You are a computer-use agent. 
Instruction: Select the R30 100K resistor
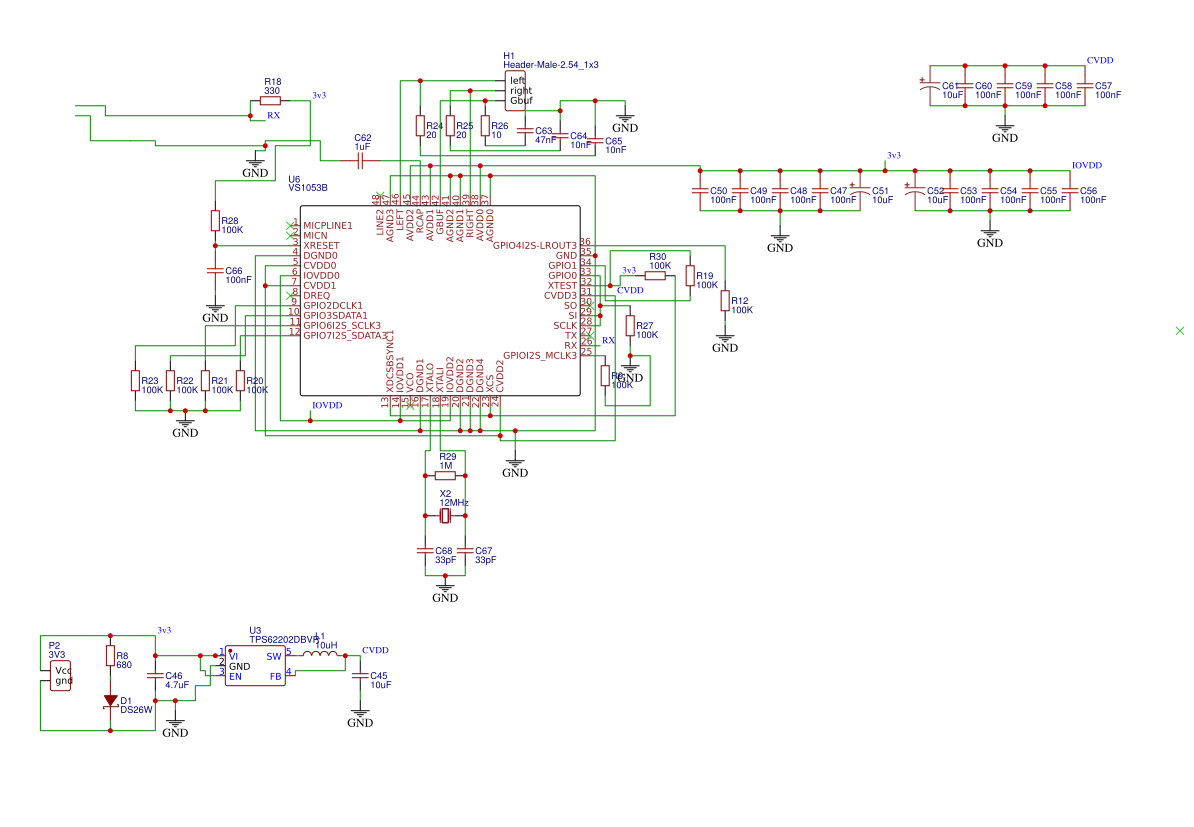click(x=656, y=275)
